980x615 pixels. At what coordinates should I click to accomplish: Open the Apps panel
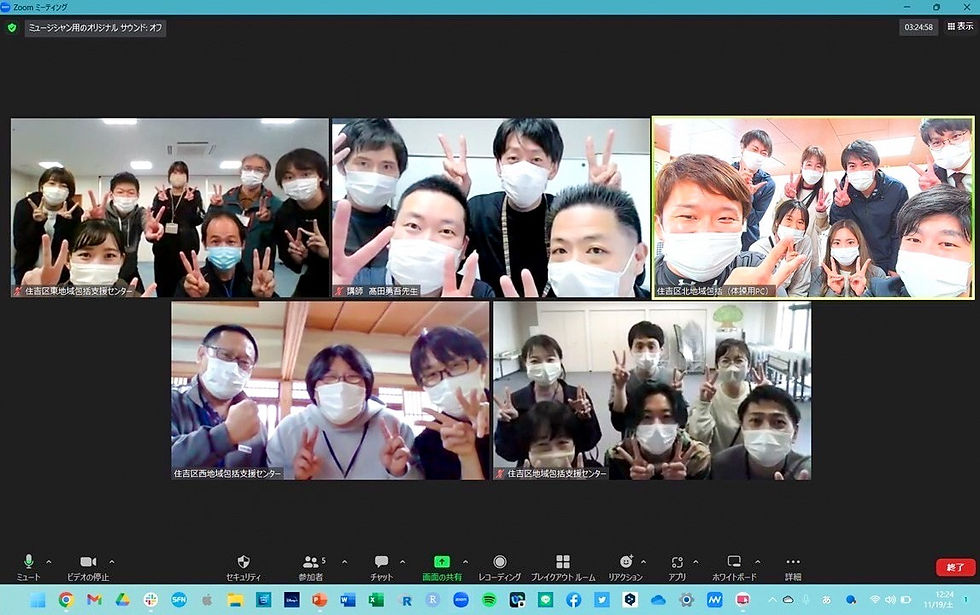(677, 567)
